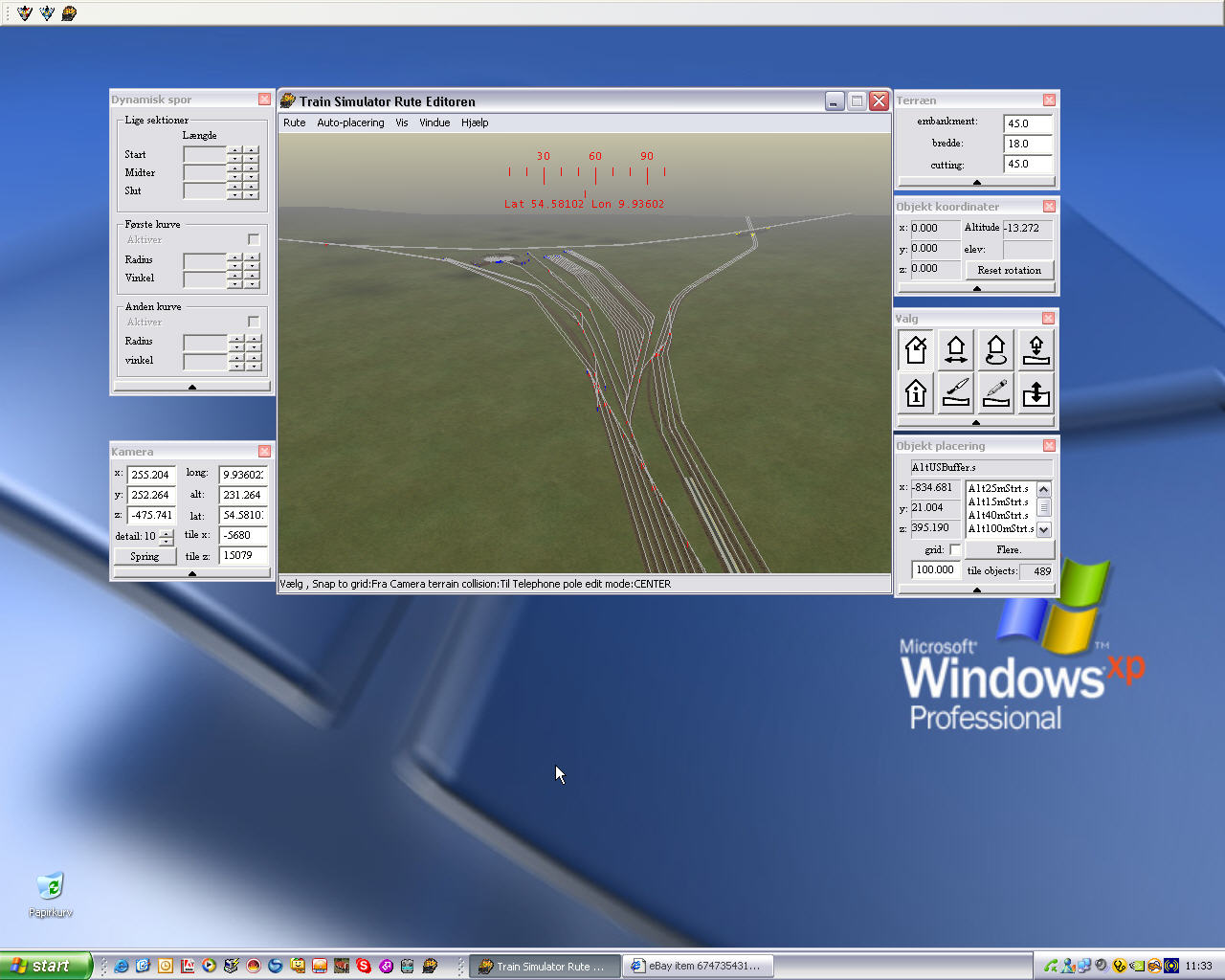Click the Reset rotation button
Screen dimensions: 1225x980
pyautogui.click(x=1010, y=270)
